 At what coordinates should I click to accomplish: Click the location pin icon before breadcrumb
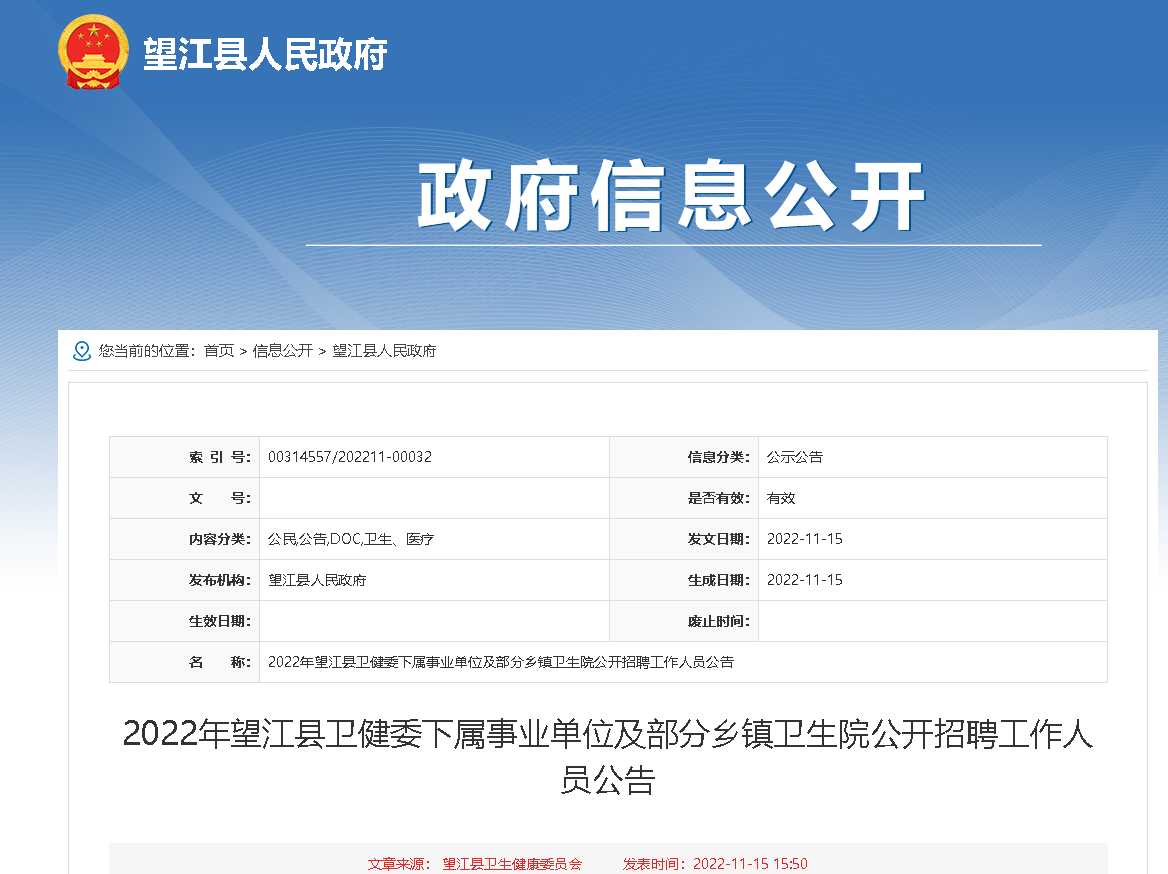pos(82,351)
